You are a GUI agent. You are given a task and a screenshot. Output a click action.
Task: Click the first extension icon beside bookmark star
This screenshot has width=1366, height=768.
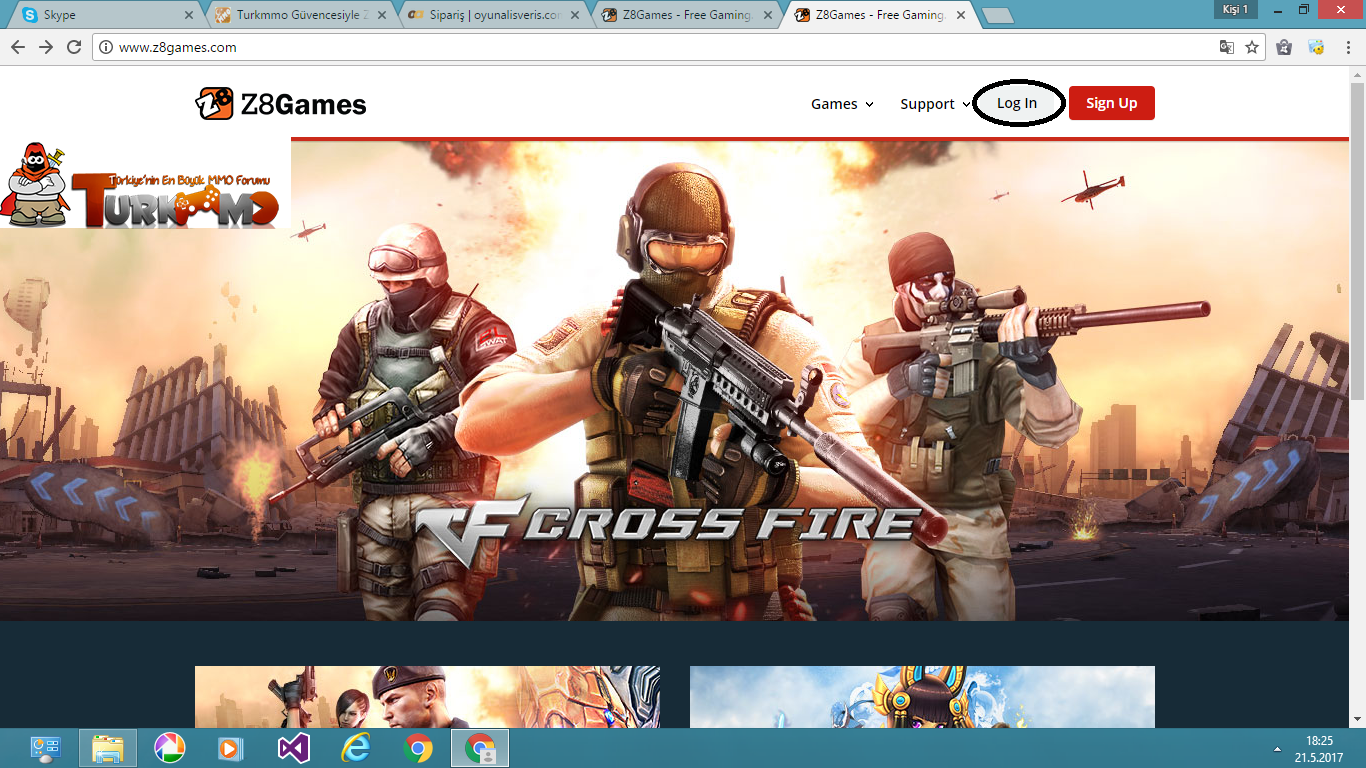[1285, 47]
